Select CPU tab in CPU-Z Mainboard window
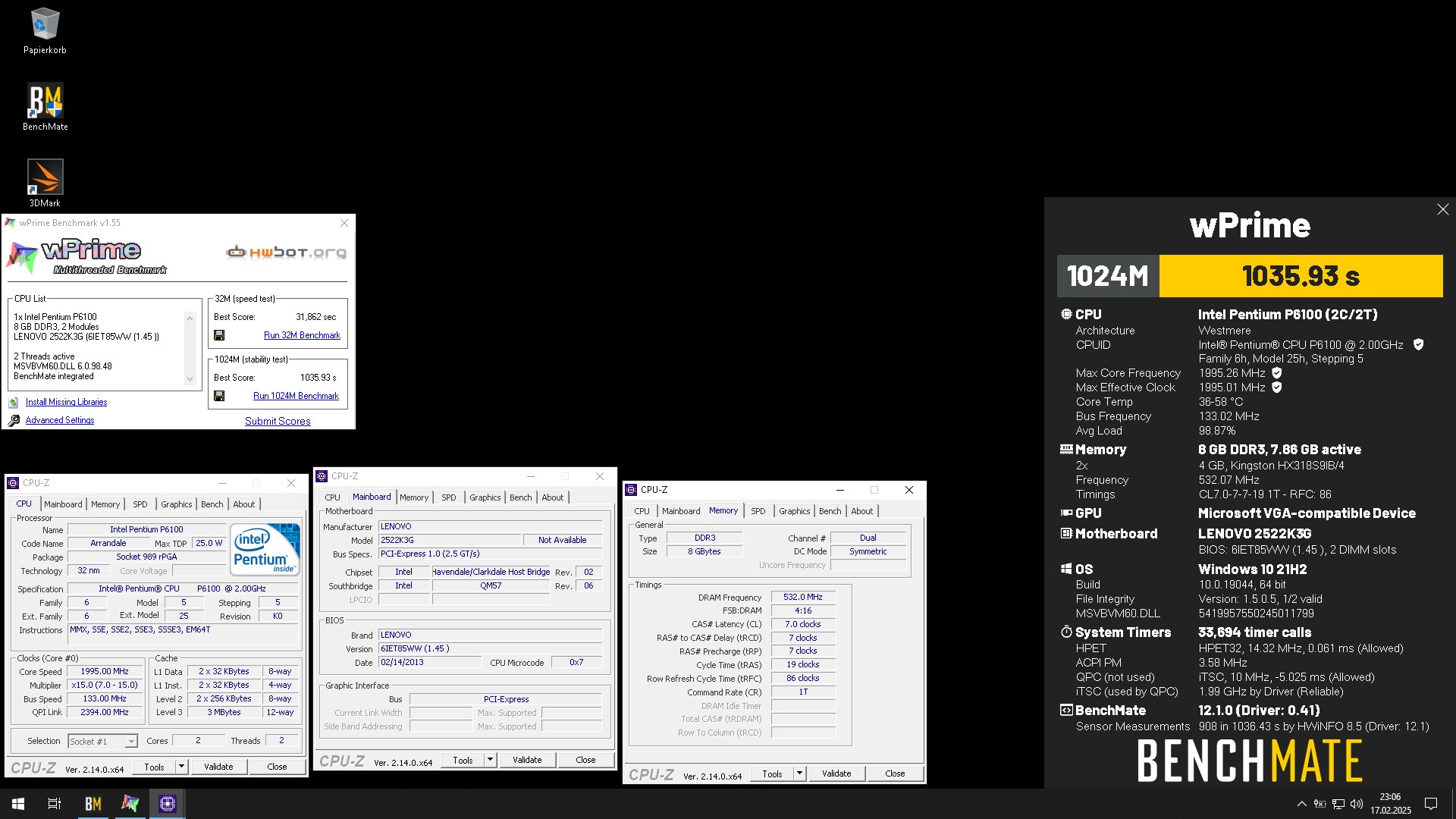The image size is (1456, 819). [332, 497]
